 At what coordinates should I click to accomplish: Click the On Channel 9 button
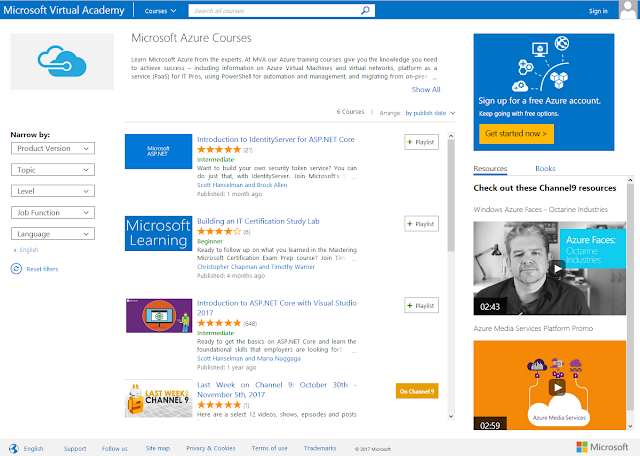pos(417,391)
